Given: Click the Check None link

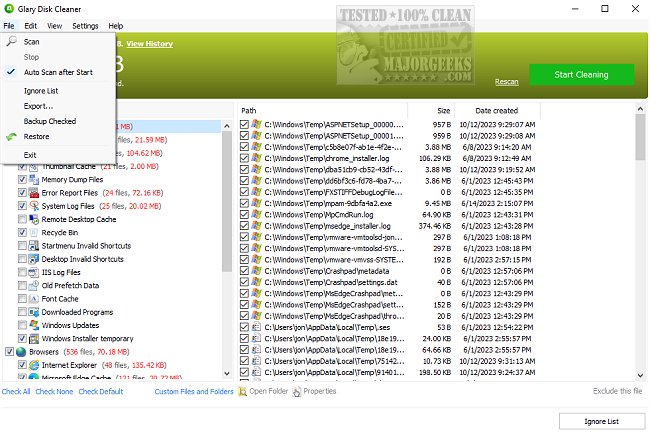Looking at the screenshot, I should [x=54, y=391].
